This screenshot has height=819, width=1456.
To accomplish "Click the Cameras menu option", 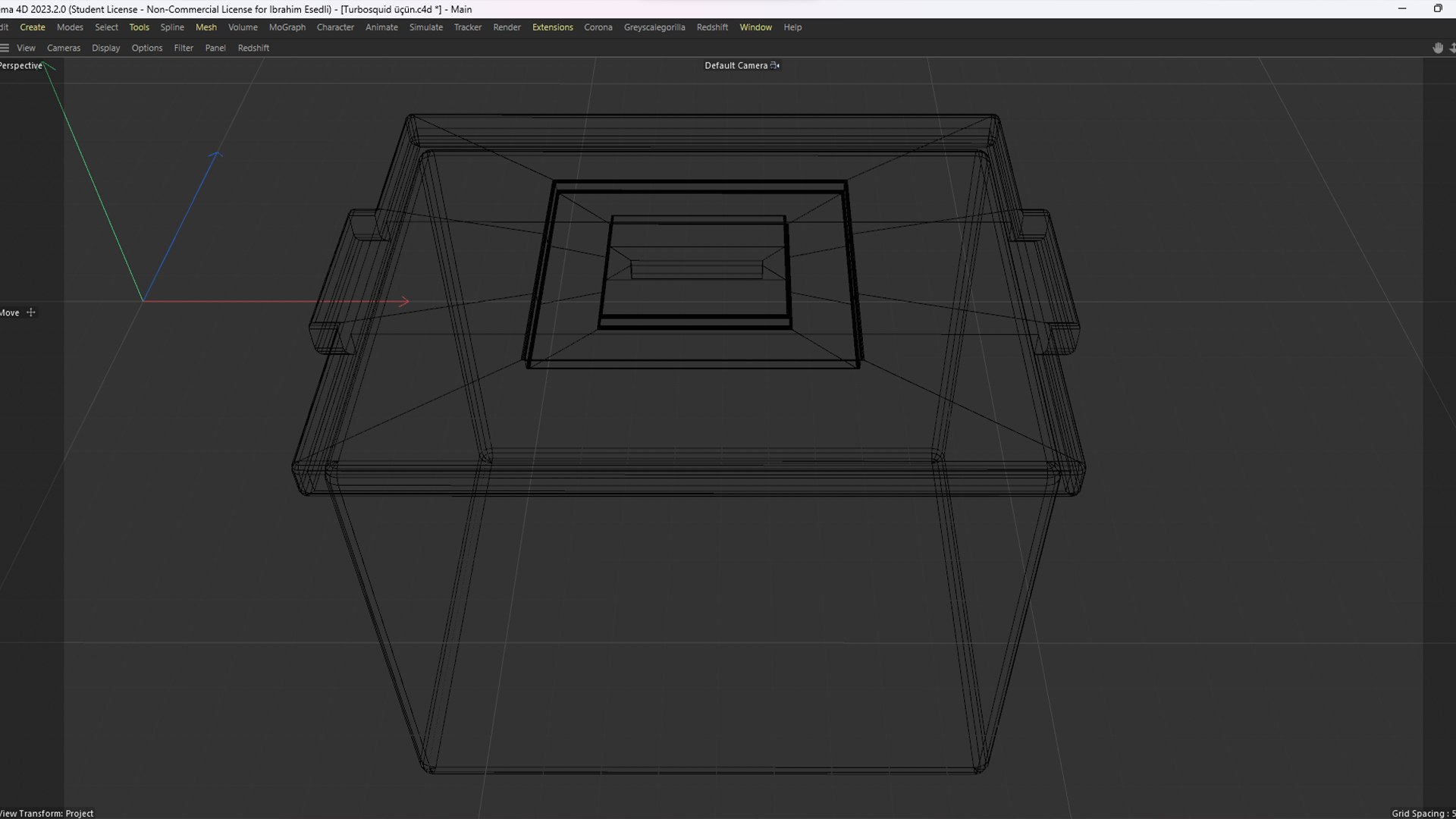I will [63, 47].
